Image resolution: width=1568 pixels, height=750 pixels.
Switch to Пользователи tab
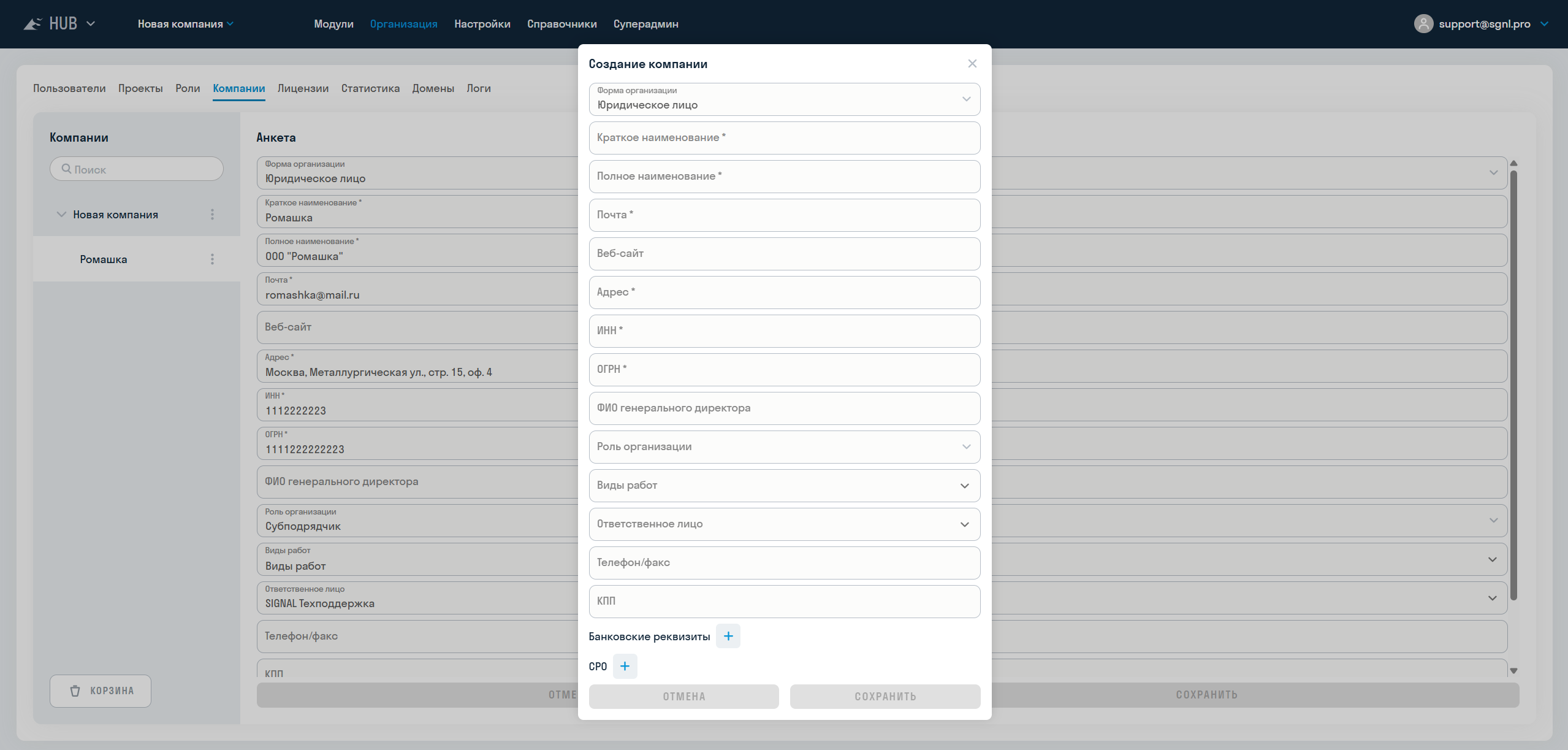[69, 88]
